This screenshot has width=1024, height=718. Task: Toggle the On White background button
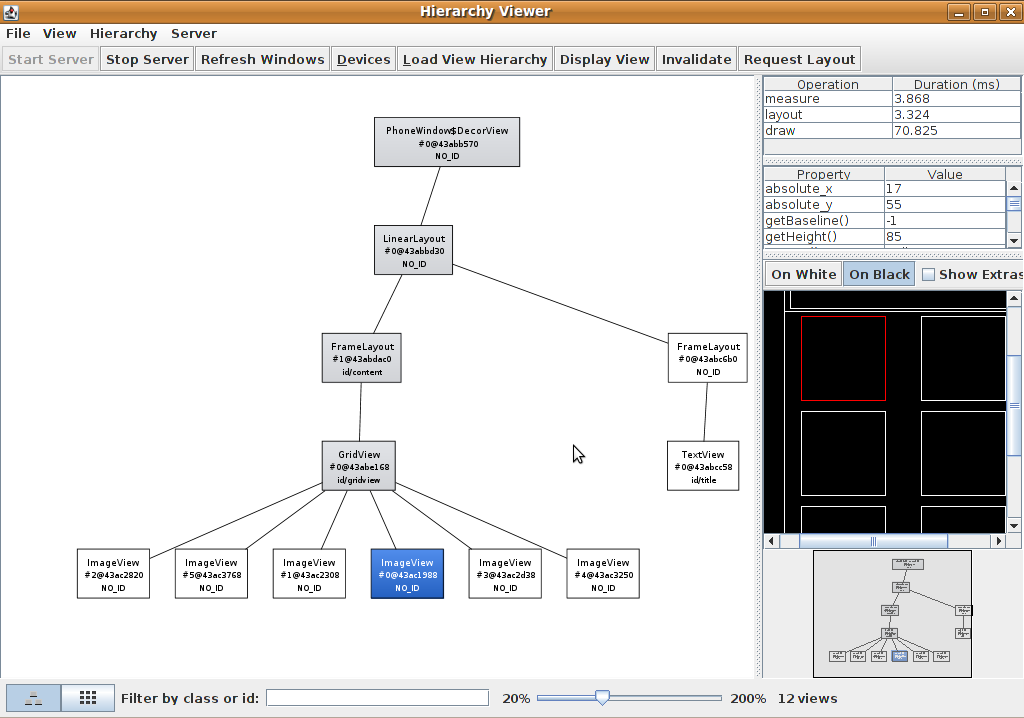pos(803,274)
